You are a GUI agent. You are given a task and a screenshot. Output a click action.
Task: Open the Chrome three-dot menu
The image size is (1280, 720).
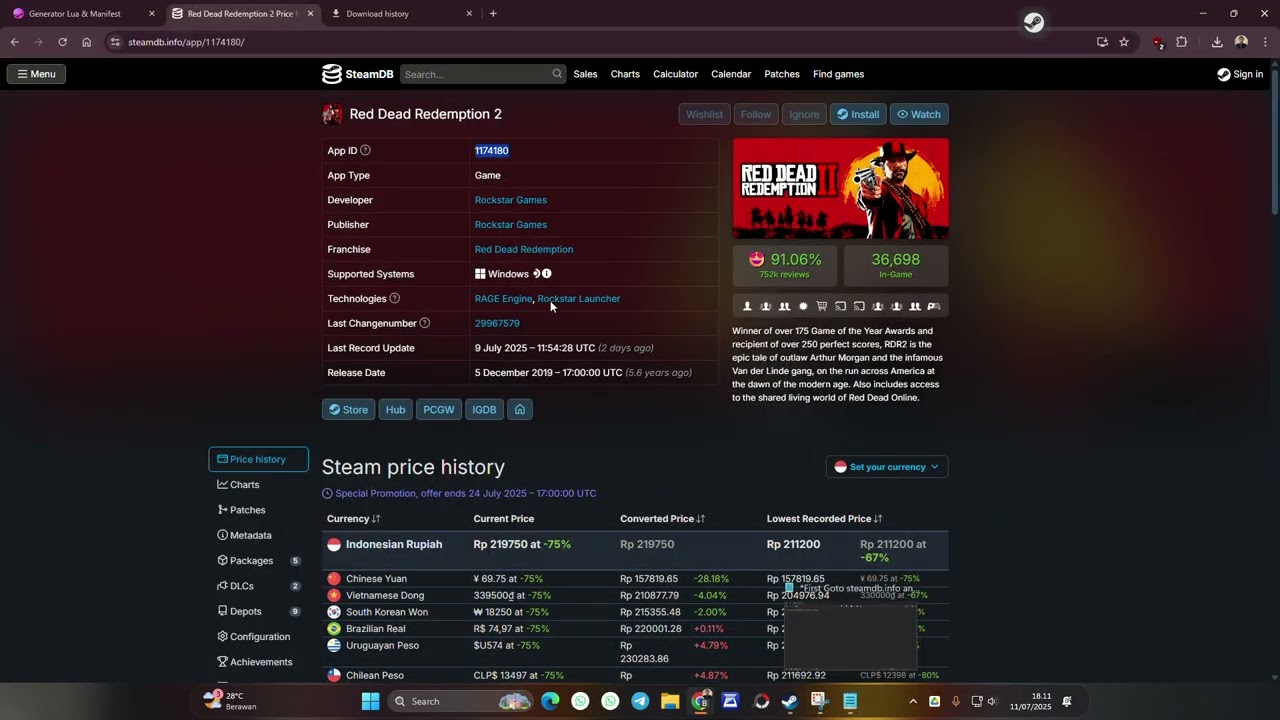coord(1265,42)
